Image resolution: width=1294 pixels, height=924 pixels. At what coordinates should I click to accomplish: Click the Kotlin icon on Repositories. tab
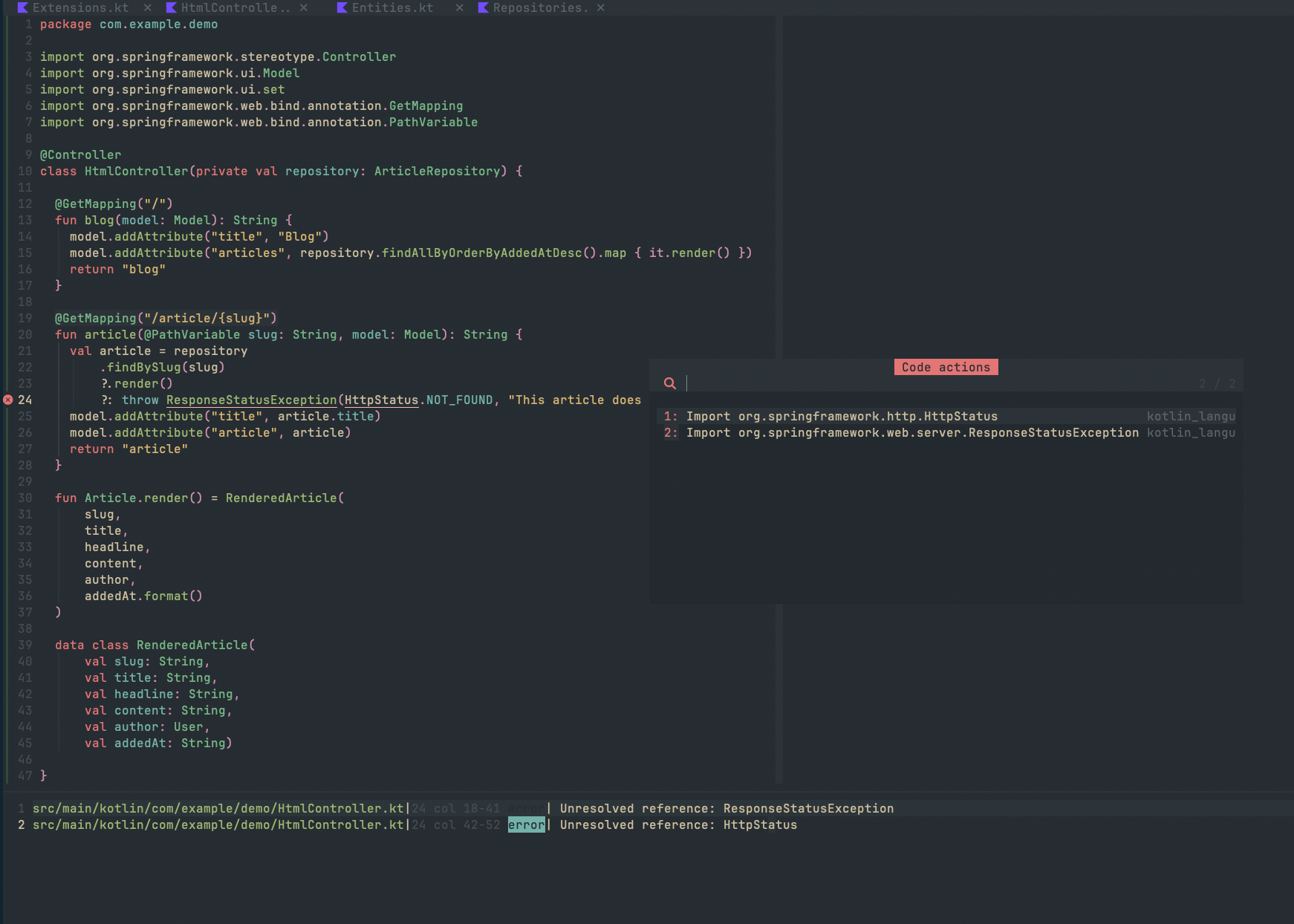[x=483, y=7]
